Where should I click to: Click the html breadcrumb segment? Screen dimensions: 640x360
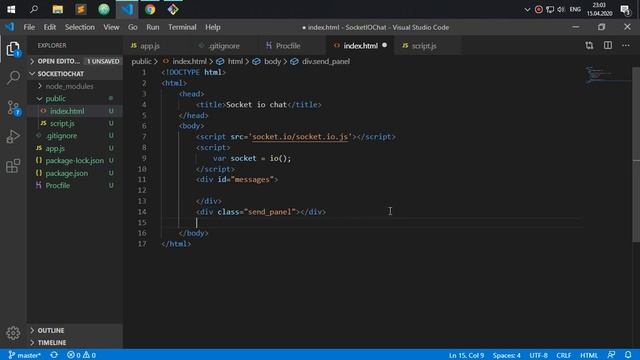click(x=230, y=62)
